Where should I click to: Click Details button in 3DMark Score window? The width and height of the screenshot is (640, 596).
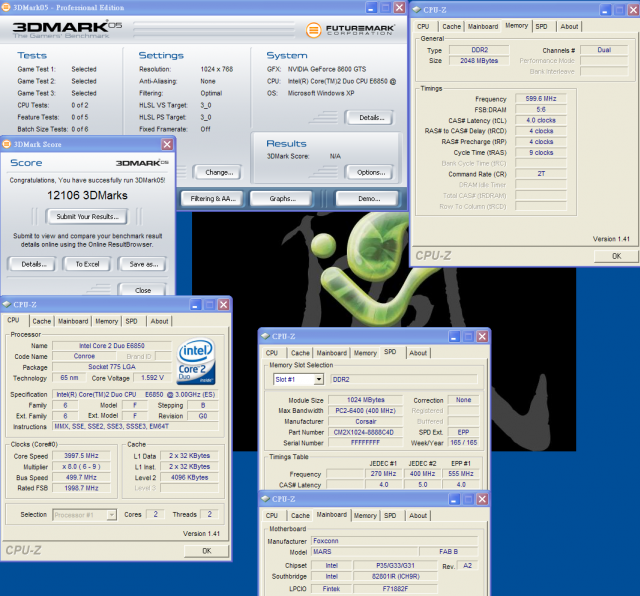point(33,264)
